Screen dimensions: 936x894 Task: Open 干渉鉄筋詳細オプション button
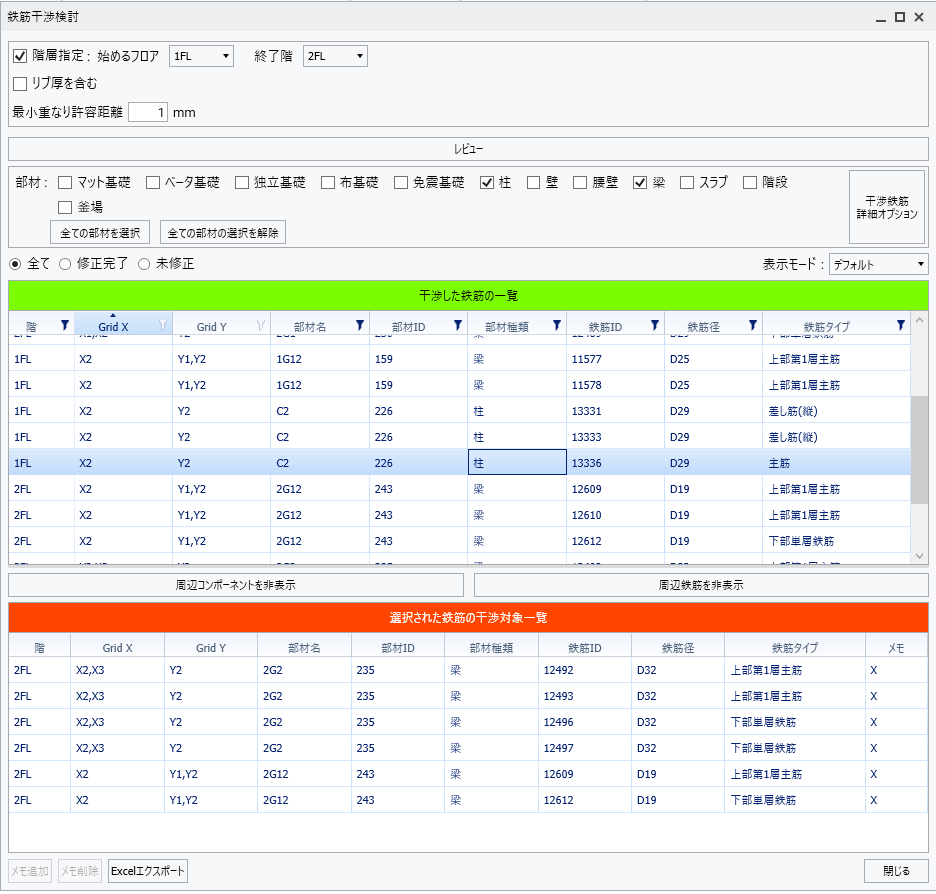pyautogui.click(x=887, y=207)
